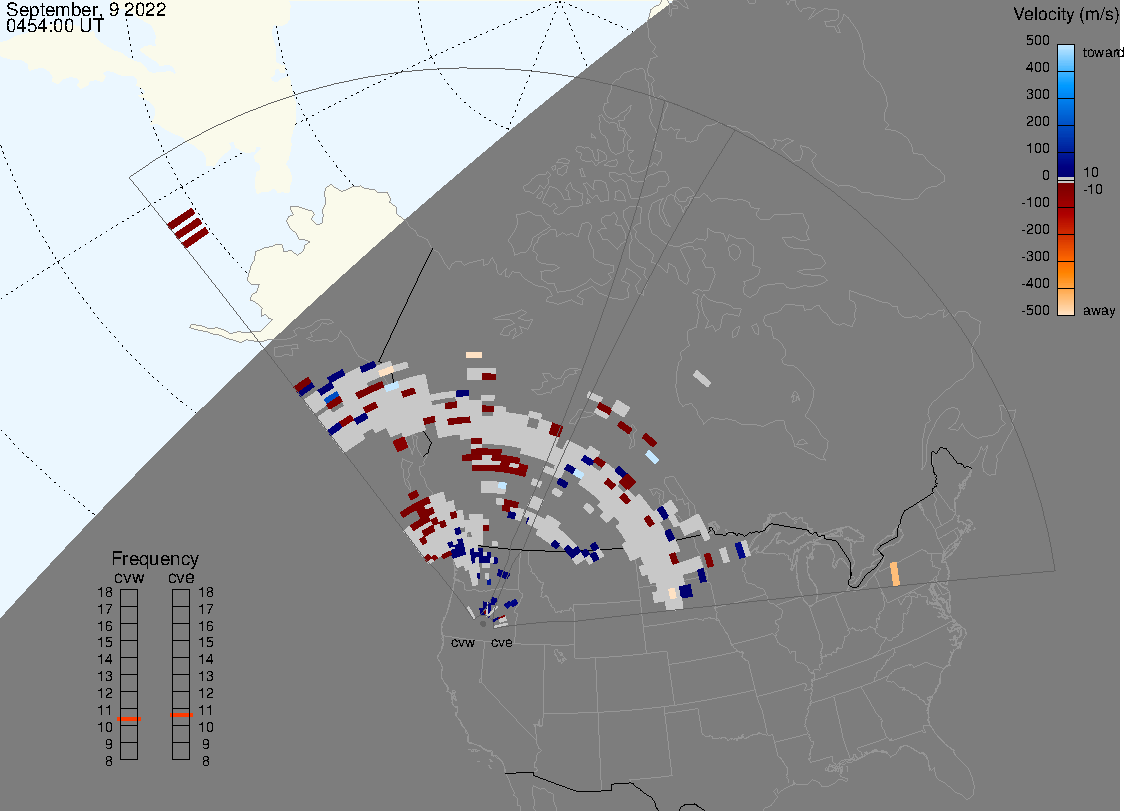Click the 8 label right of cve frequency bar
This screenshot has height=811, width=1124.
206,762
